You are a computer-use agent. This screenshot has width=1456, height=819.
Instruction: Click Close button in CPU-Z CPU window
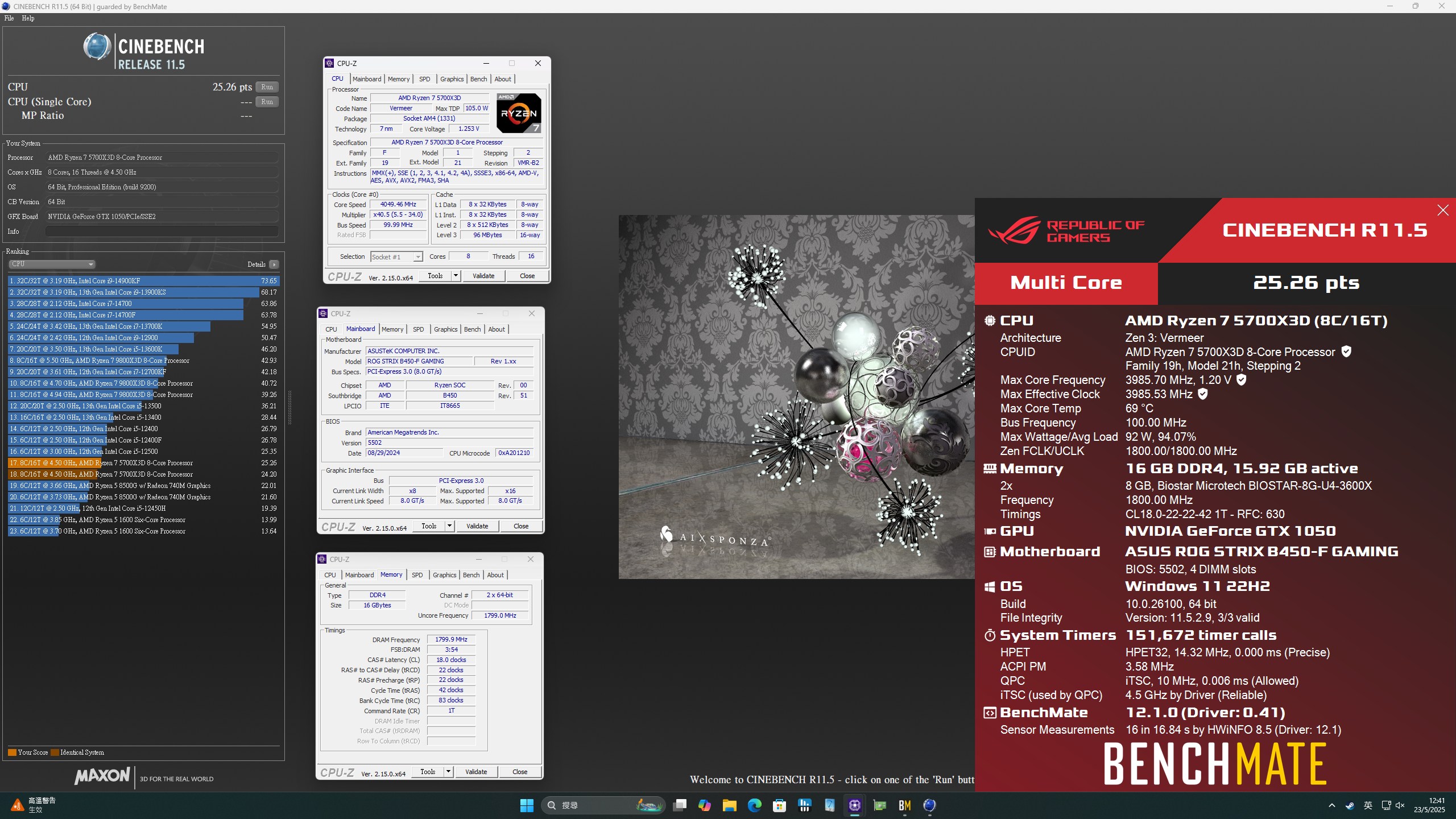pos(527,276)
